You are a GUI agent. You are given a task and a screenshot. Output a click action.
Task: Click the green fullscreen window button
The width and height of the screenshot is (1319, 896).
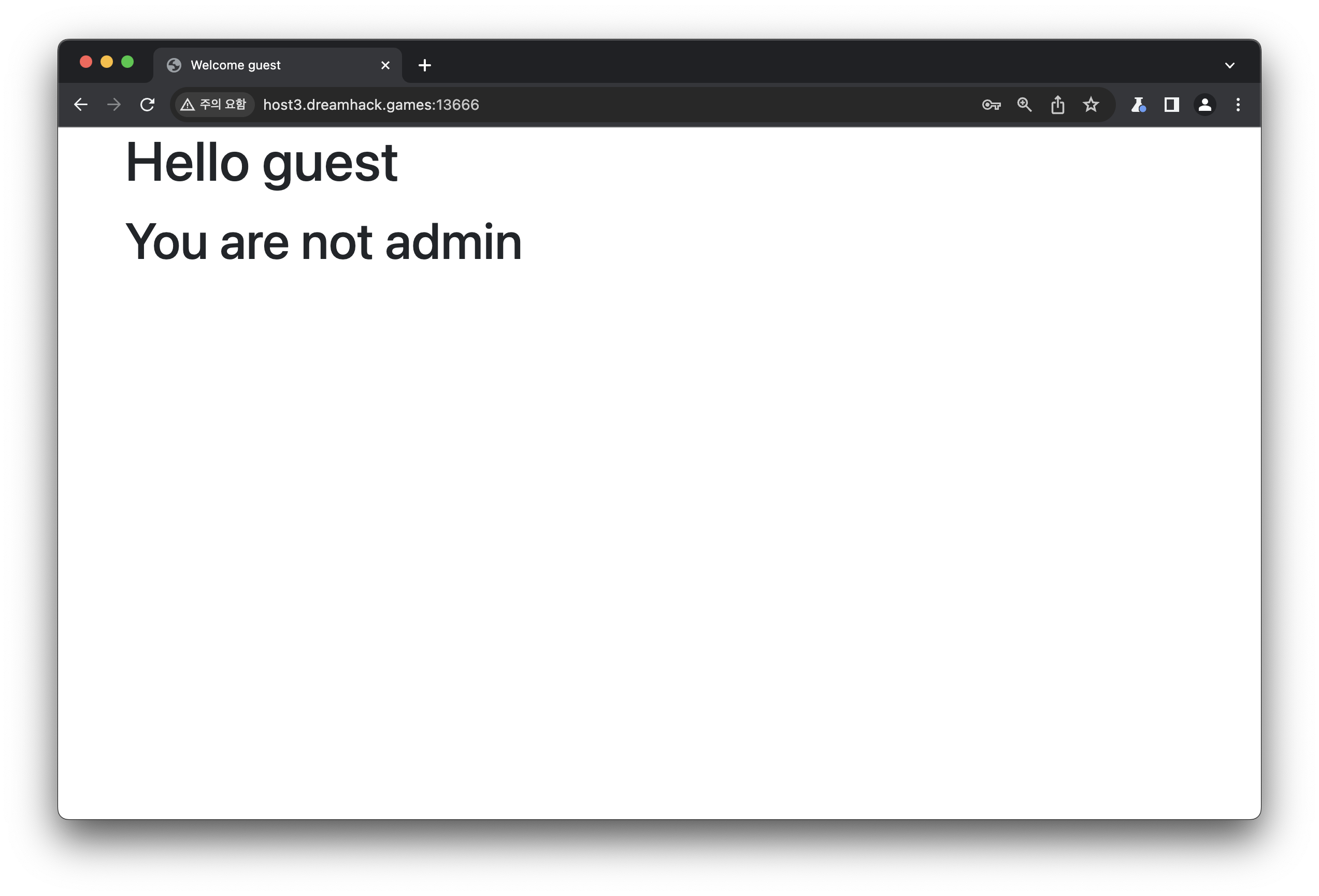(x=127, y=62)
